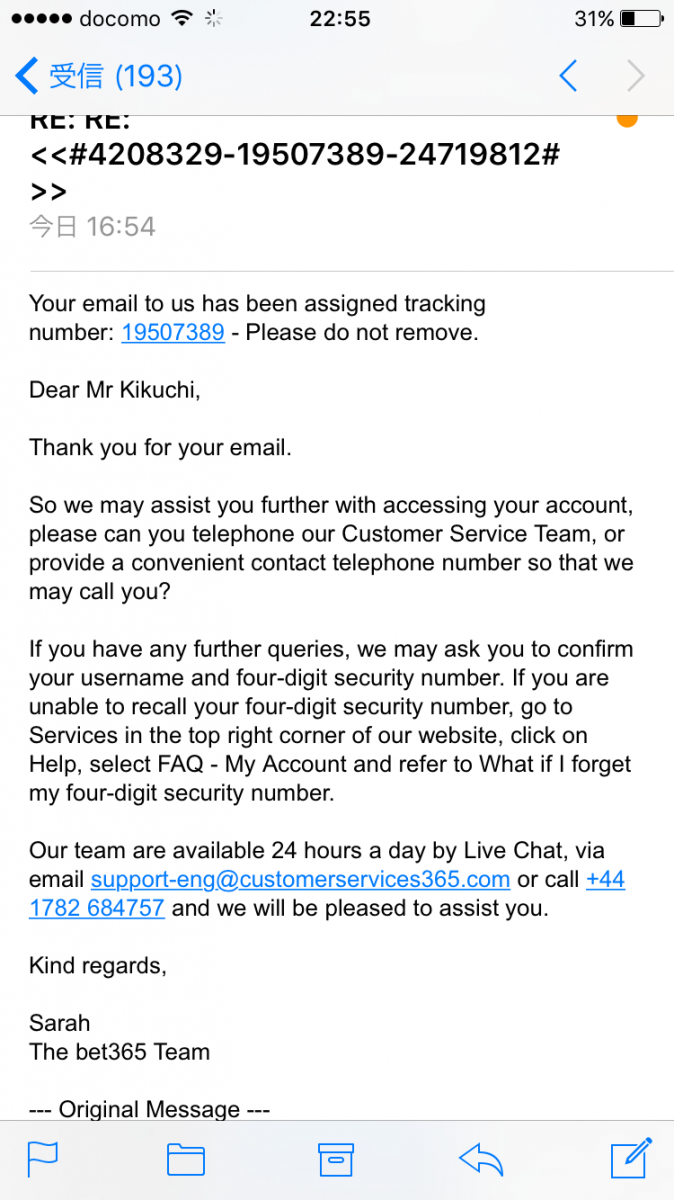Tap the 今日 16:54 timestamp

point(92,227)
